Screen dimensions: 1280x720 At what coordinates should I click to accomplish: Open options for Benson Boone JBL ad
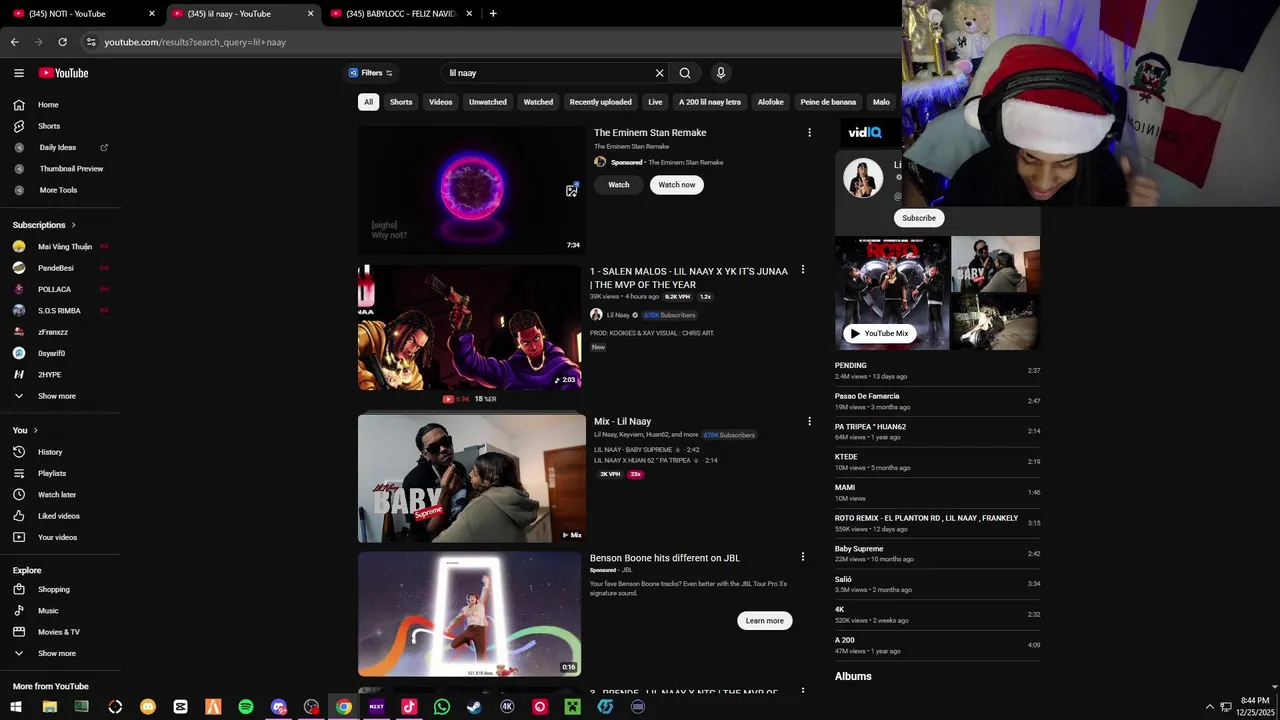tap(802, 557)
